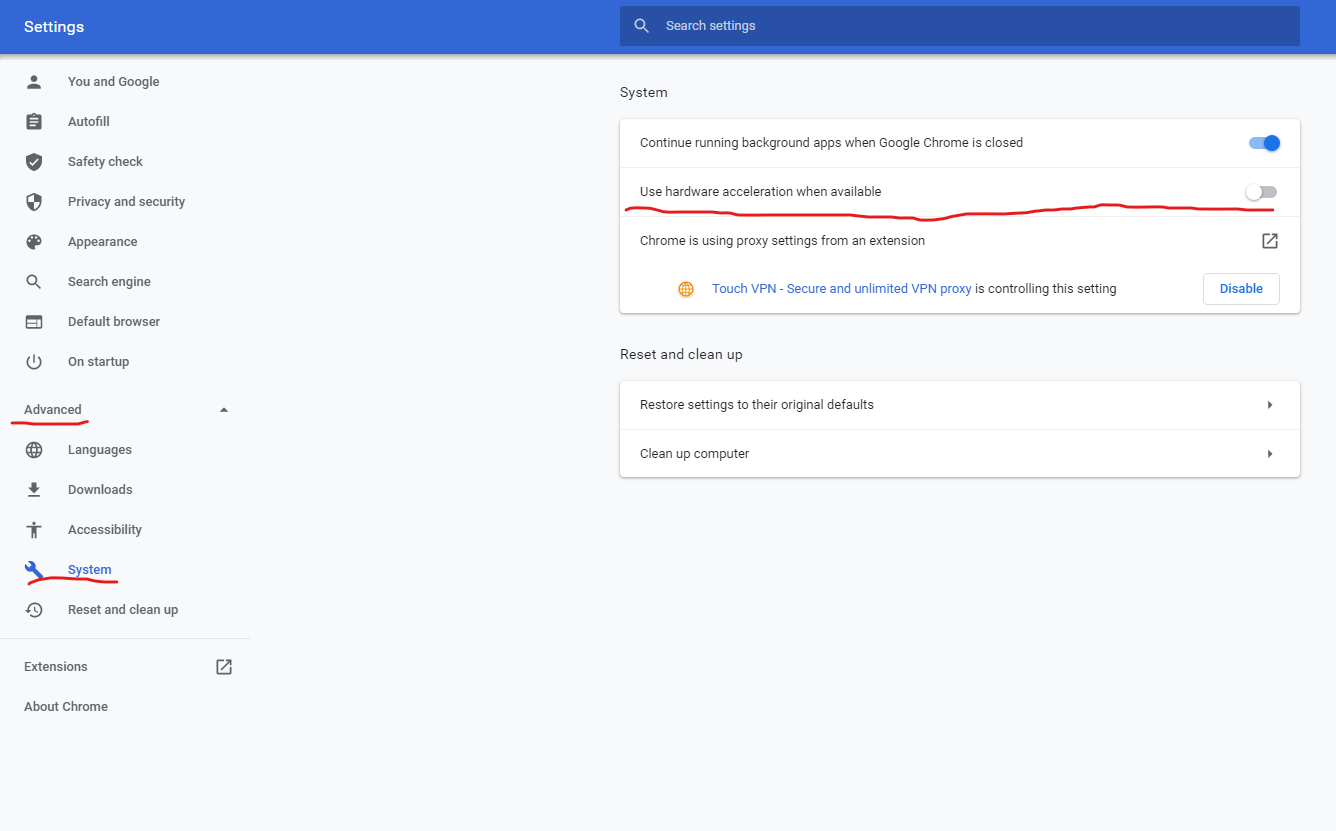The image size is (1336, 831).
Task: Click the On startup power icon
Action: tap(34, 362)
